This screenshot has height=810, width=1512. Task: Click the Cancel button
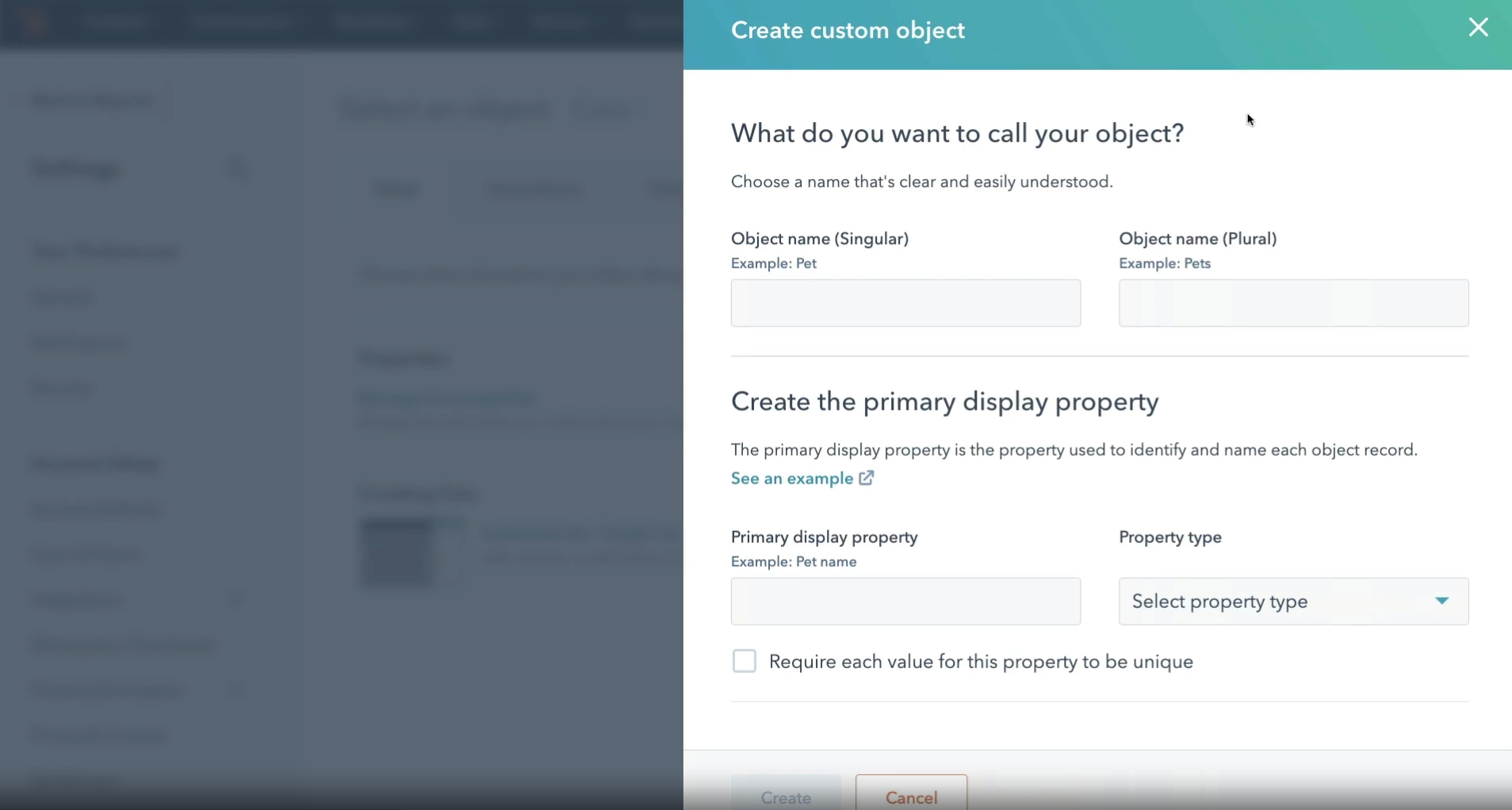(x=910, y=798)
